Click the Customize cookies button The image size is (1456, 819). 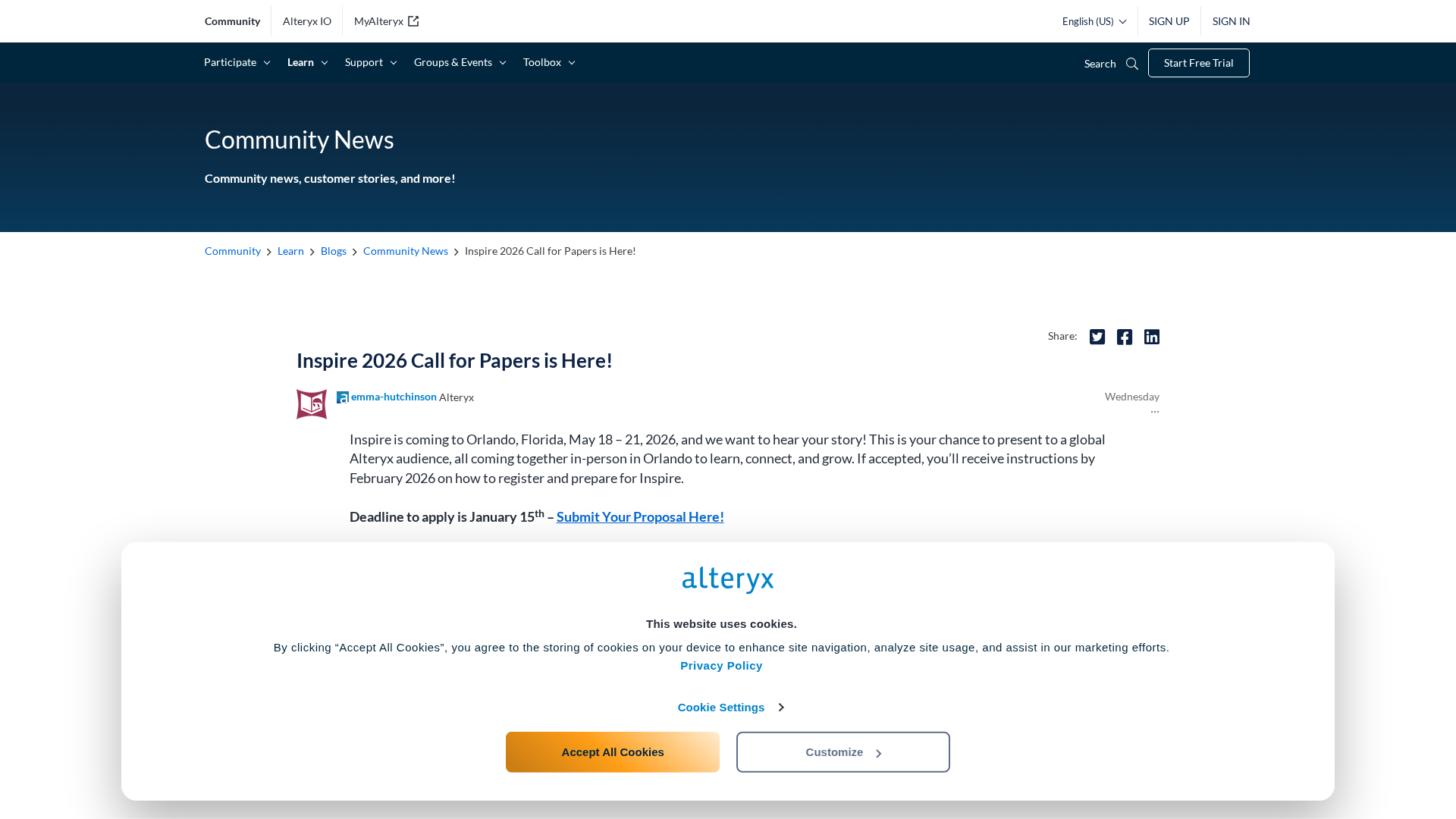(x=843, y=752)
